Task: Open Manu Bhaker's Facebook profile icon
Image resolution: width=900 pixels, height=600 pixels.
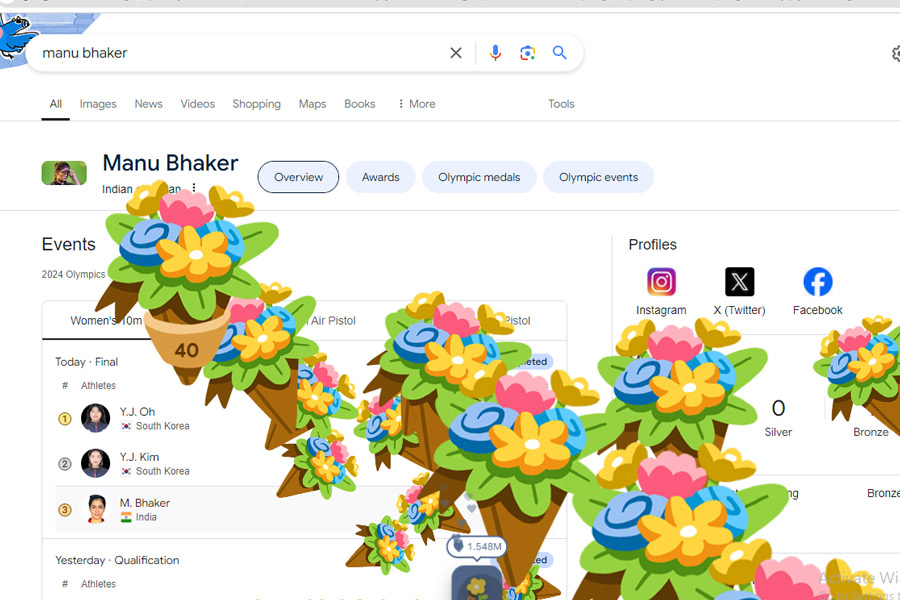Action: pos(818,282)
